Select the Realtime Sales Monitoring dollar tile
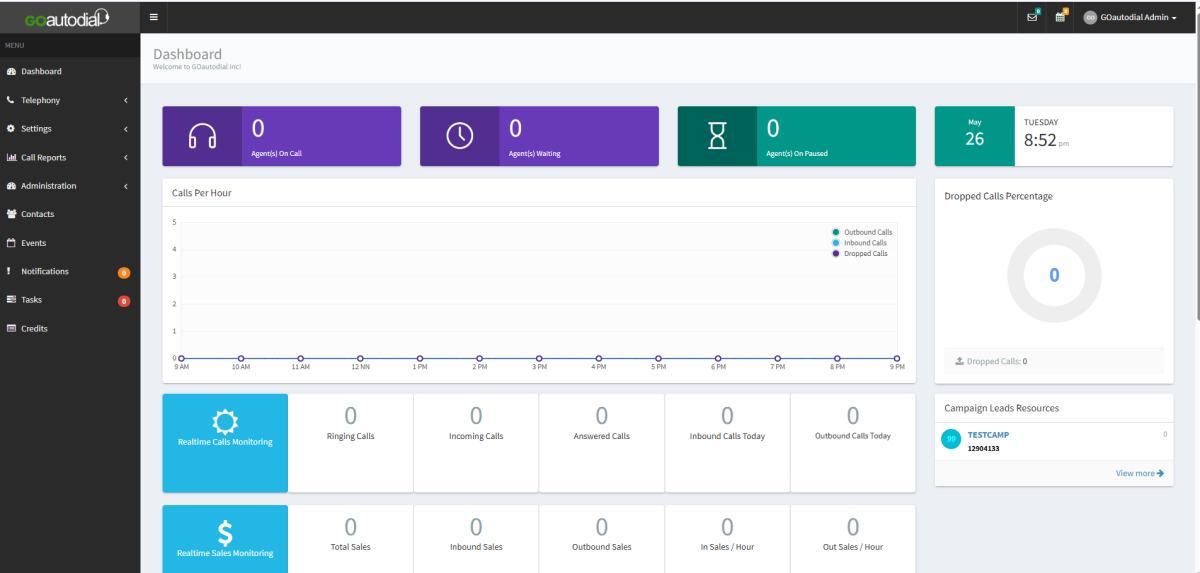Image resolution: width=1200 pixels, height=573 pixels. pos(225,539)
